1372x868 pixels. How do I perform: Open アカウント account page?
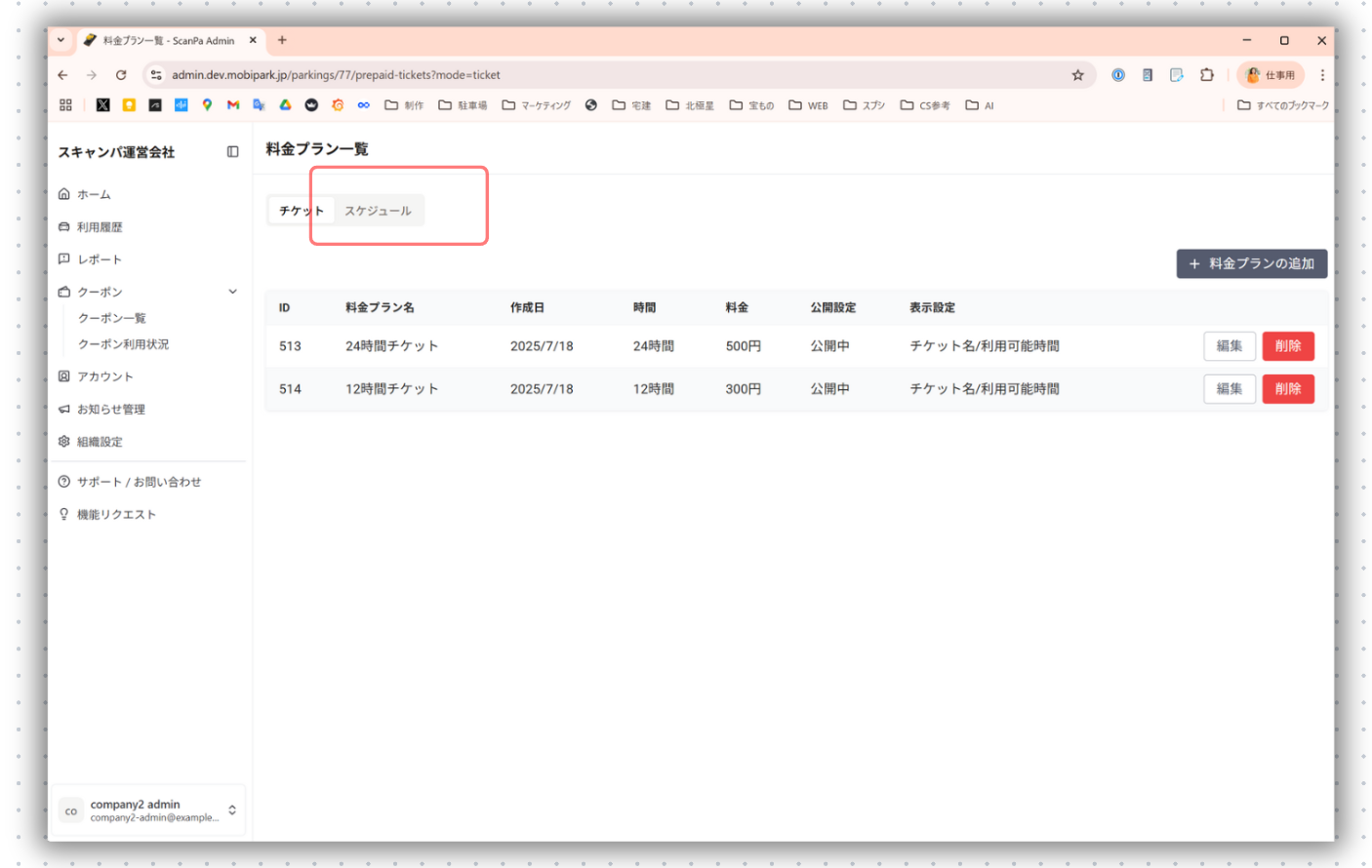click(104, 376)
